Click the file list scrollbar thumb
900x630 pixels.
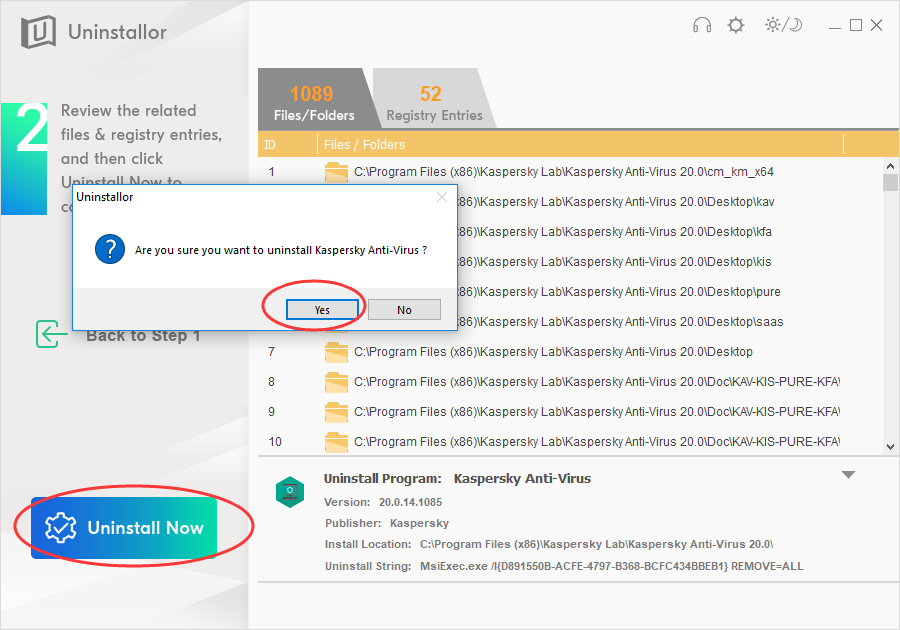click(890, 182)
